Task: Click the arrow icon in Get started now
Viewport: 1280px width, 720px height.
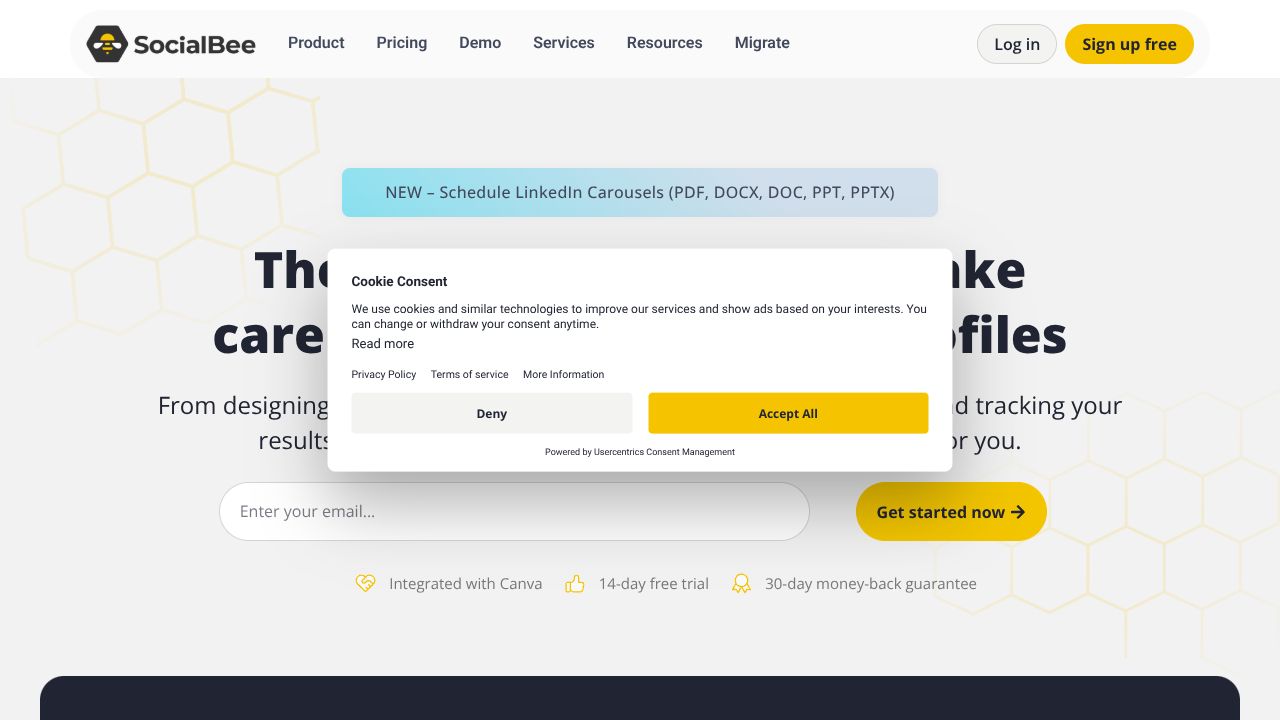Action: tap(1018, 512)
